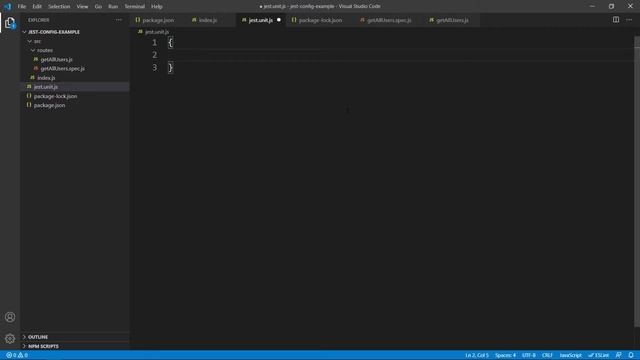Change line ending via CRLF
The height and width of the screenshot is (360, 640).
click(547, 355)
